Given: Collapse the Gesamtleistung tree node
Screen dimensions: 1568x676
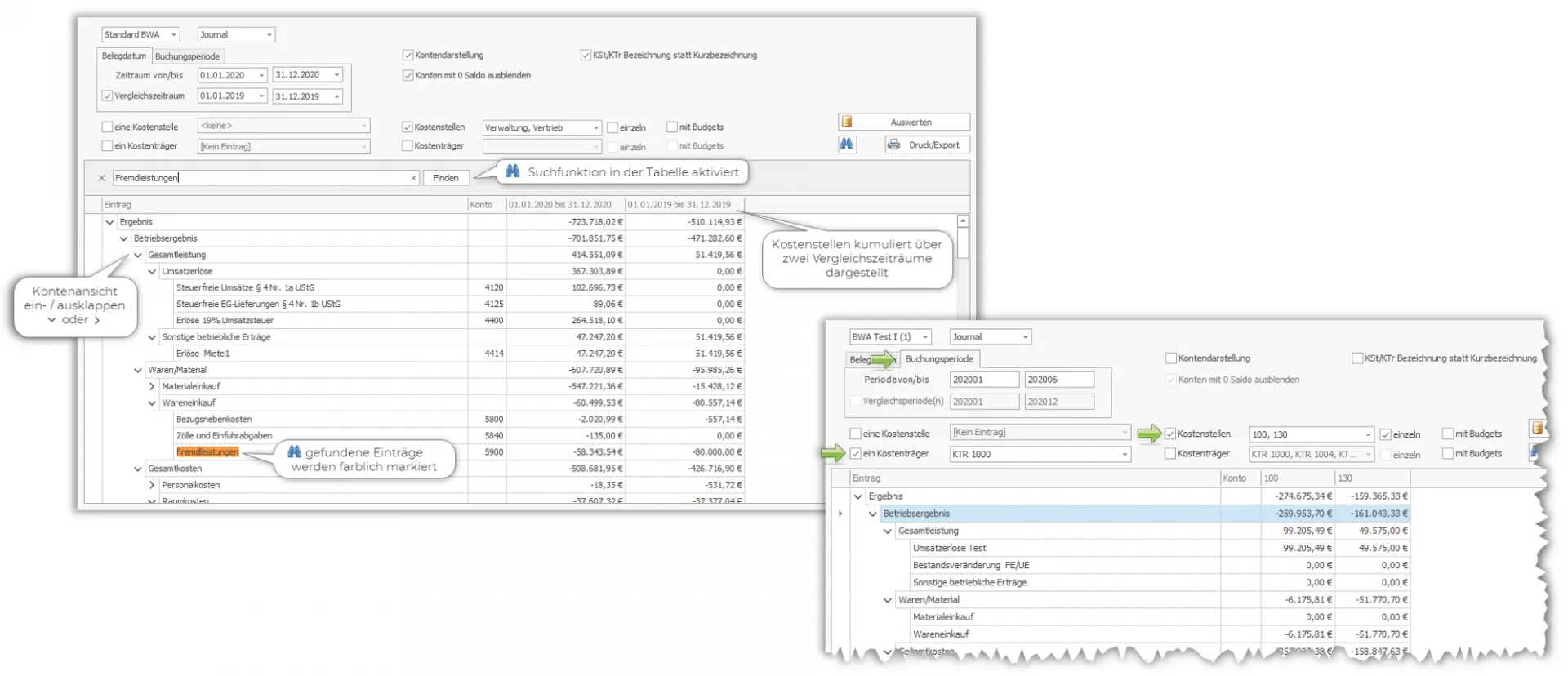Looking at the screenshot, I should pyautogui.click(x=138, y=255).
